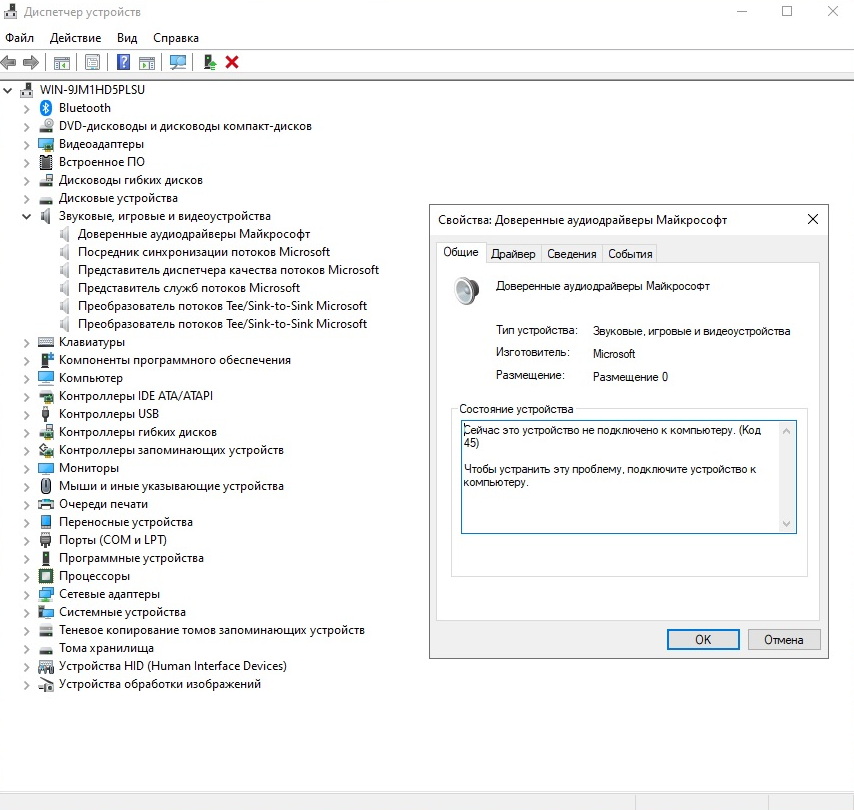Click the Forward arrow toolbar icon

[31, 63]
